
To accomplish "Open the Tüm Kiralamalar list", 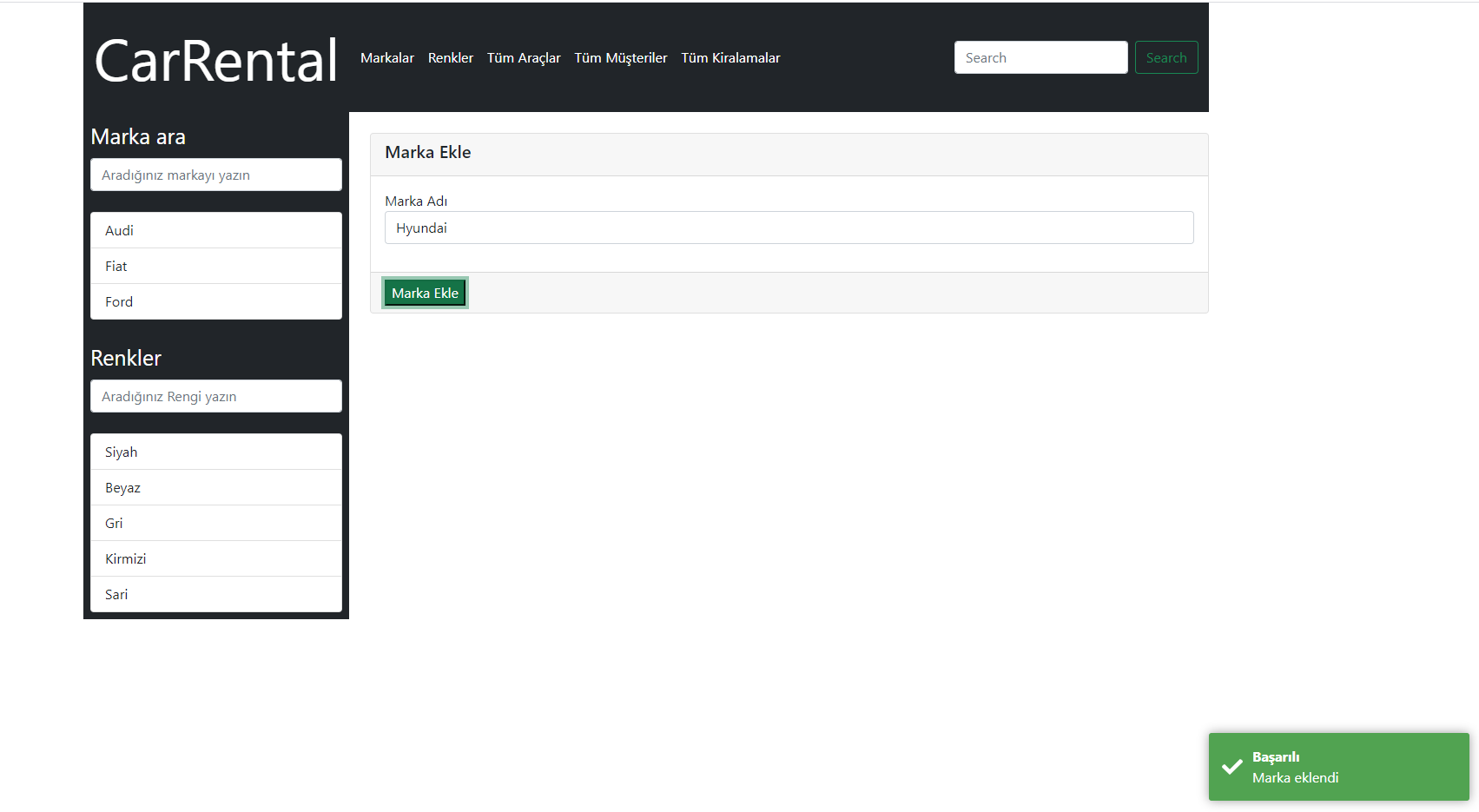I will 730,57.
